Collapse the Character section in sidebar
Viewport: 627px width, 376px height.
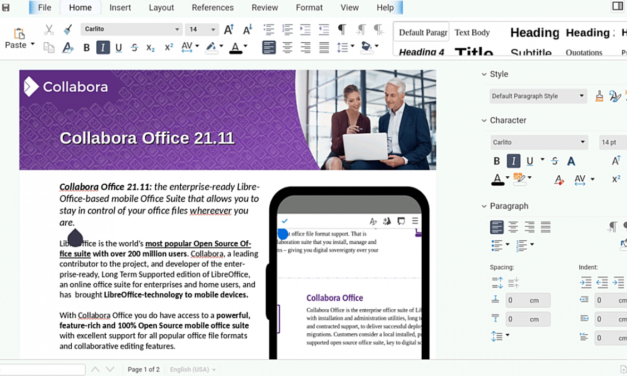click(484, 120)
